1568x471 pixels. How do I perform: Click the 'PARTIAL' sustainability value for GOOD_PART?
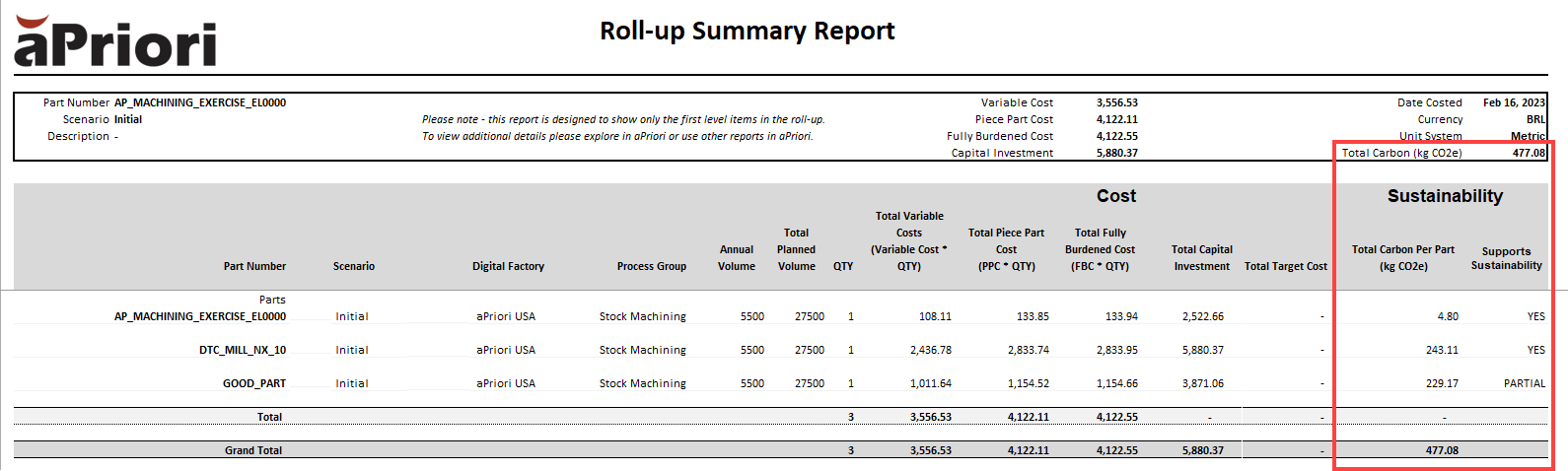click(x=1525, y=383)
